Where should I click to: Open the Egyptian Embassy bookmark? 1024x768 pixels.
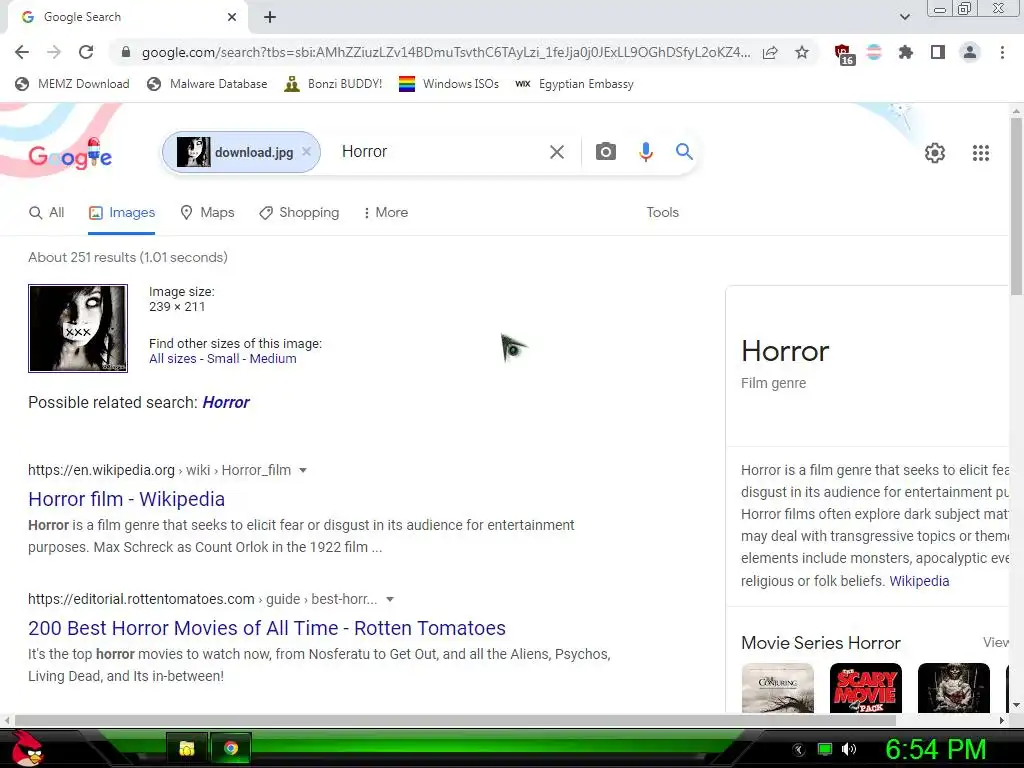pos(574,84)
